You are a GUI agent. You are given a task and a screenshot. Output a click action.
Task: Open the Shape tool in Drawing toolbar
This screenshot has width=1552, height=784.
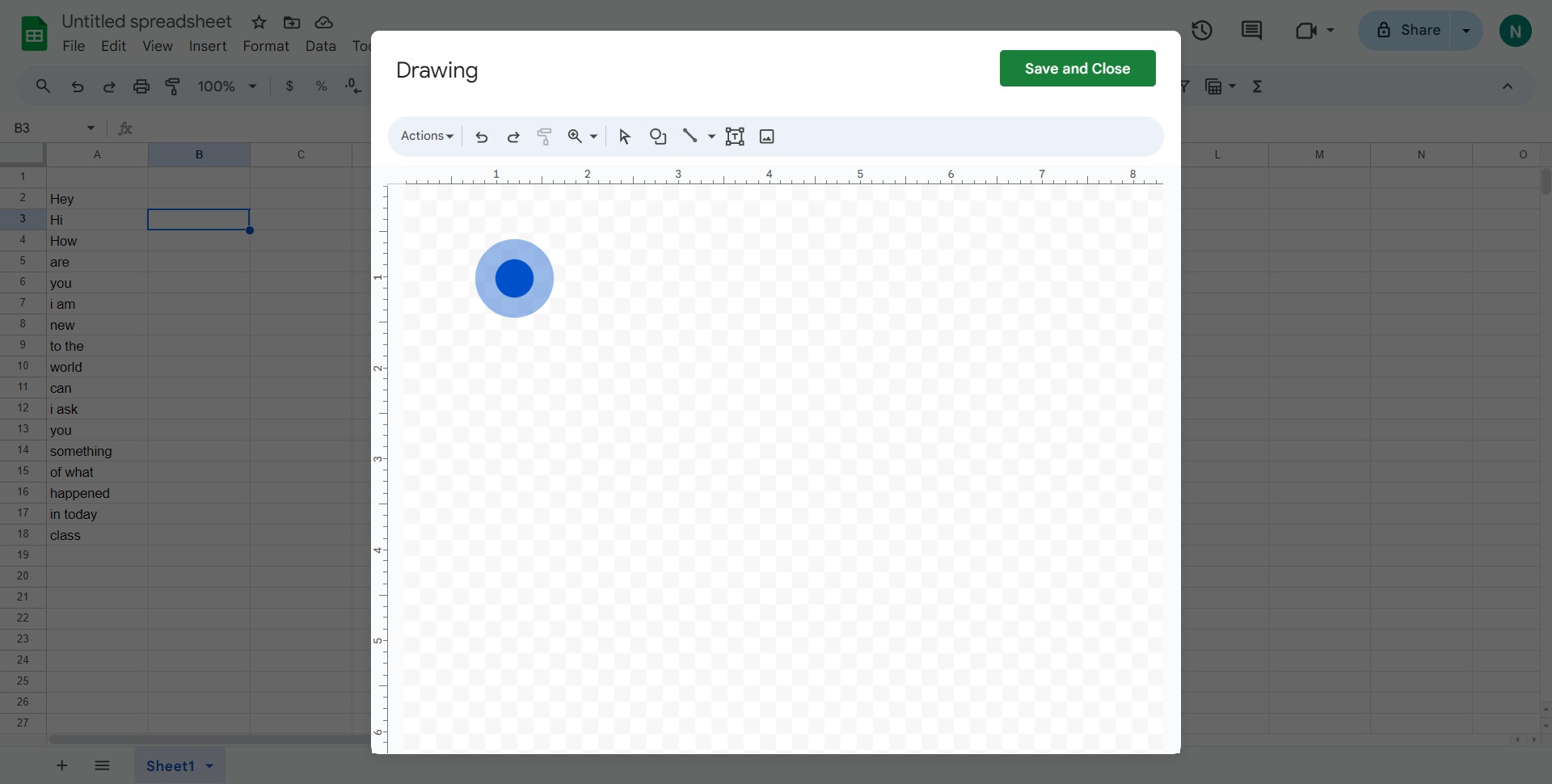[x=658, y=137]
